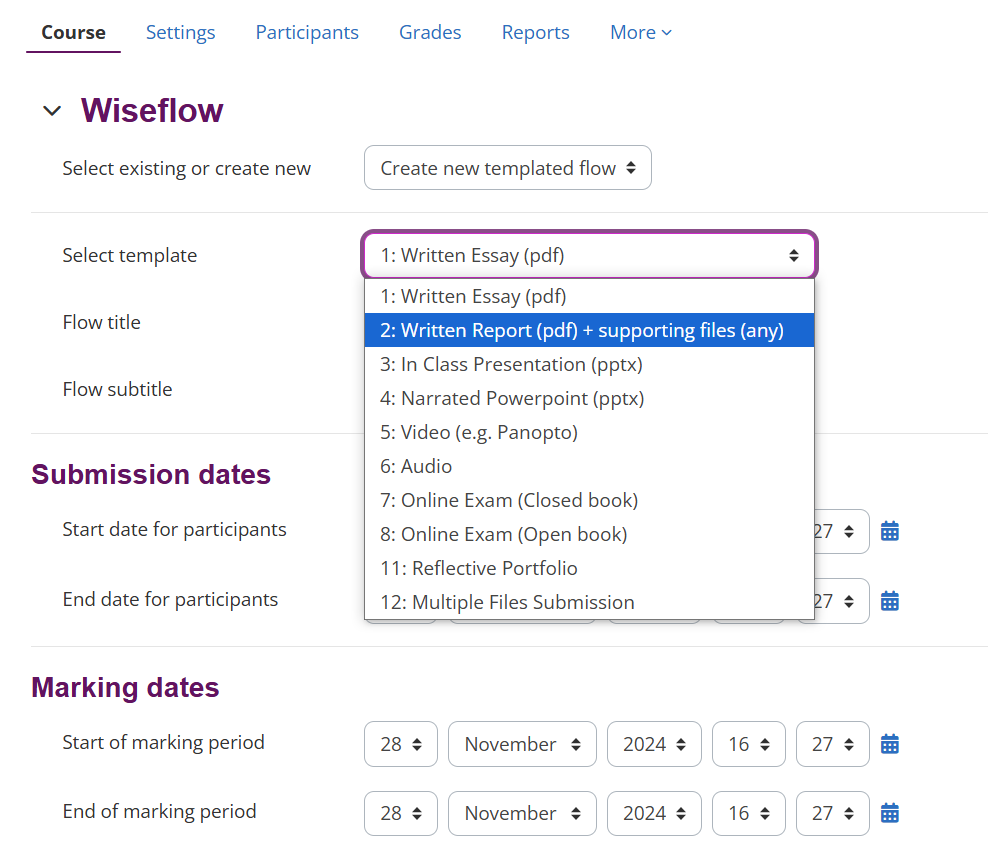Click the 'Start date for participants' label
The height and width of the screenshot is (856, 988).
click(x=175, y=530)
